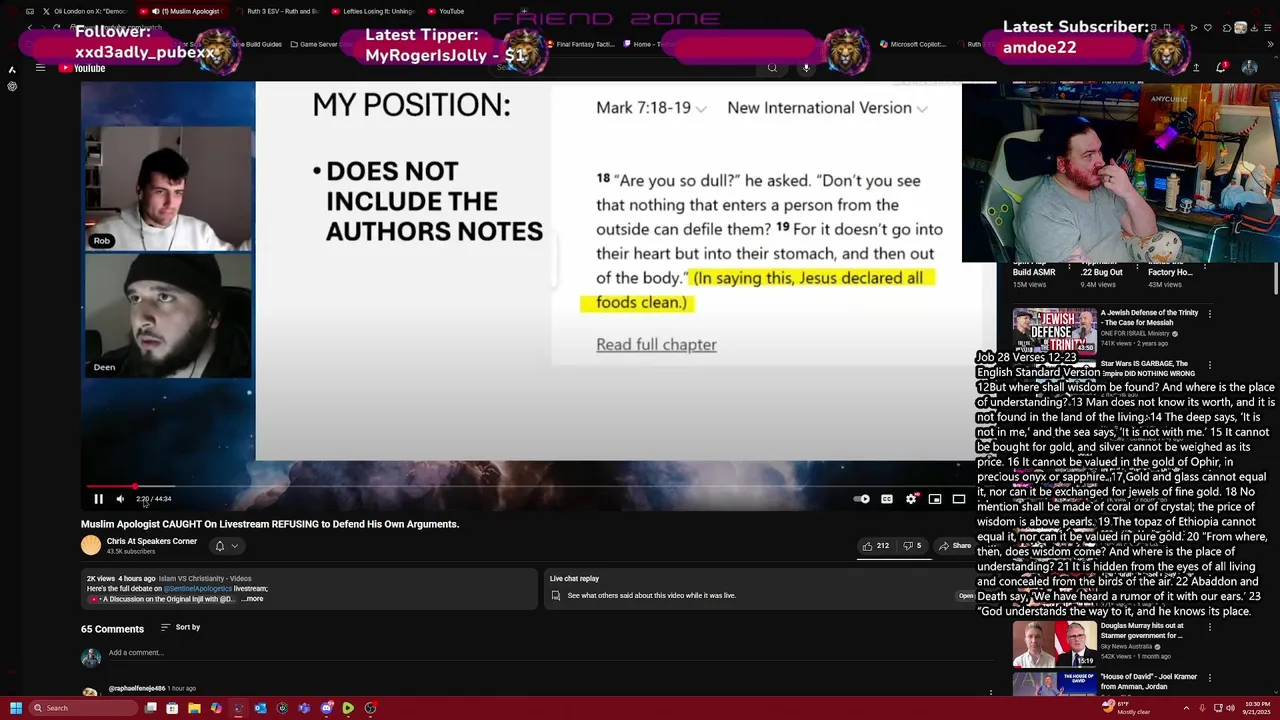Enable theater mode view

(959, 499)
